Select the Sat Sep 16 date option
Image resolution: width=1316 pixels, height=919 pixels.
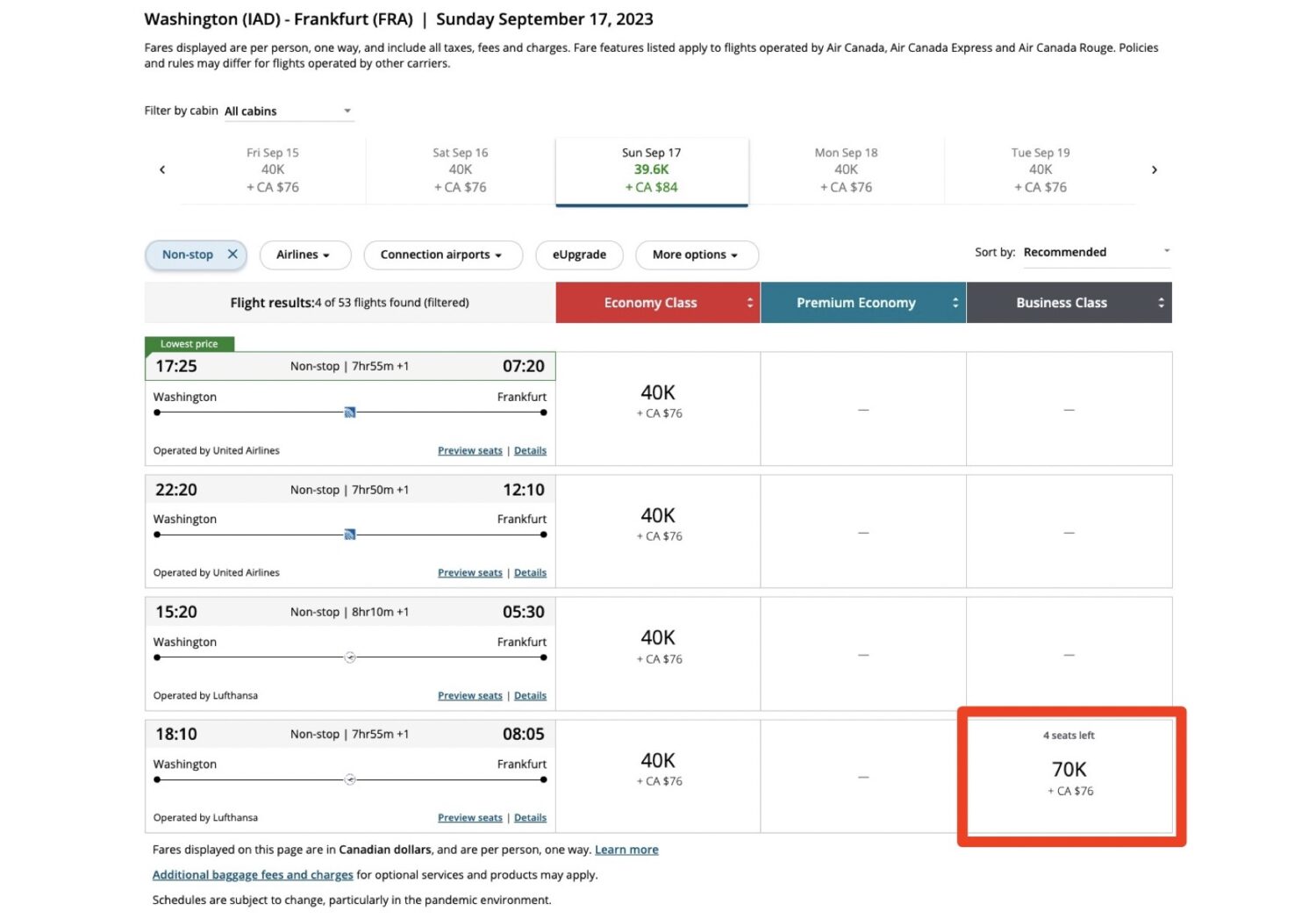point(460,169)
